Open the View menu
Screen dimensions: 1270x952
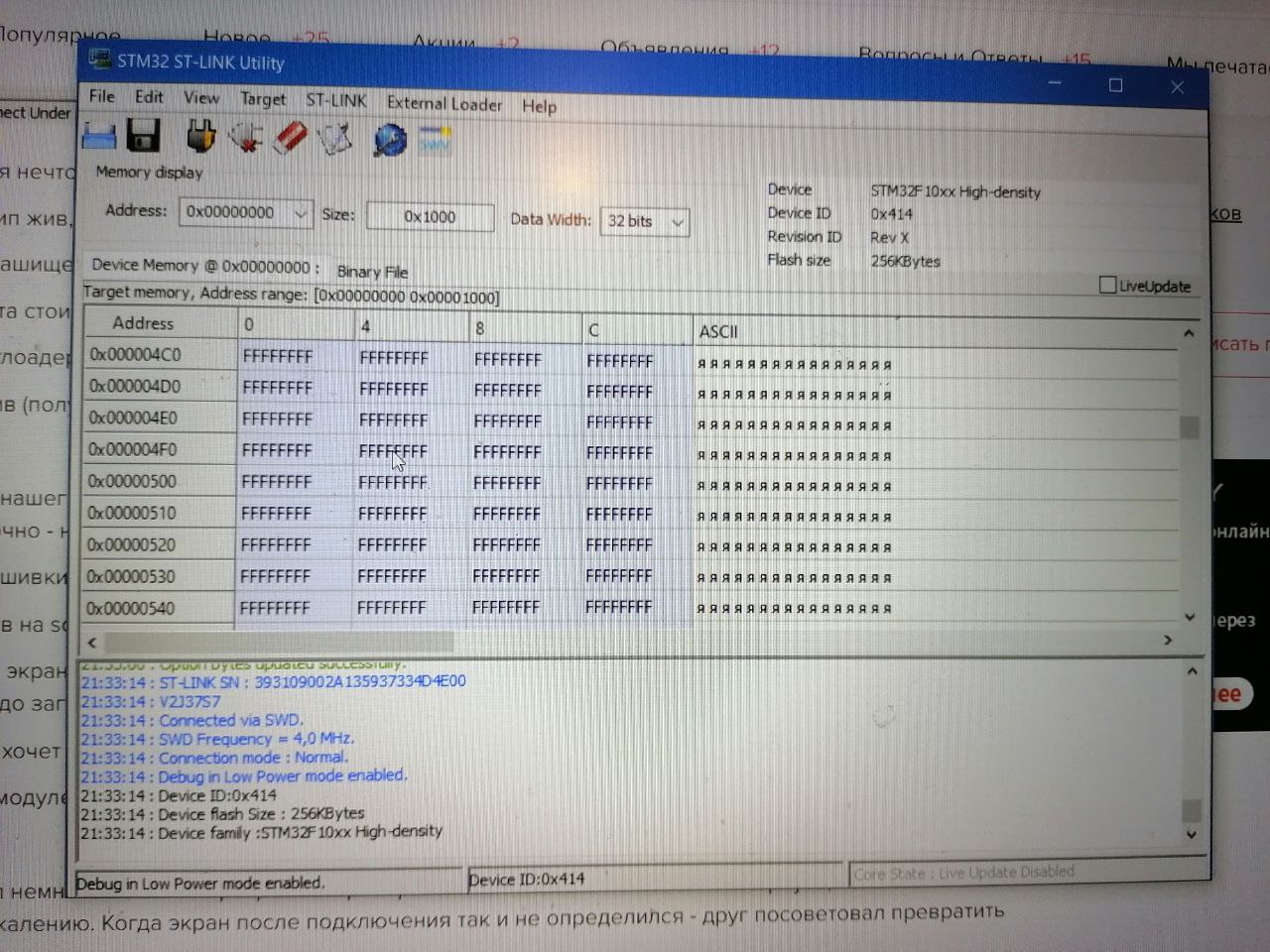pos(201,97)
